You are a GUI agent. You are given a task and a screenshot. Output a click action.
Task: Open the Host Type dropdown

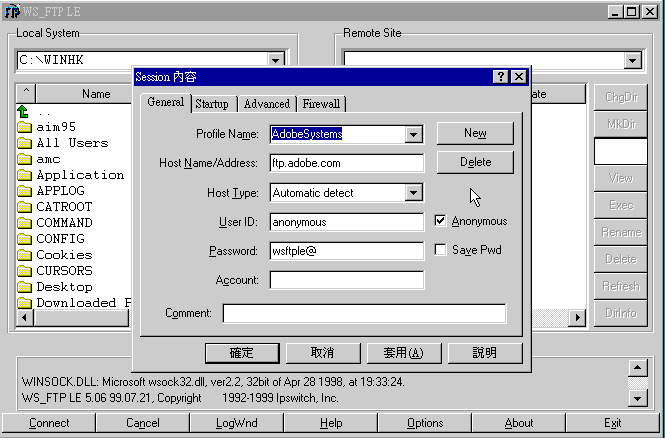[413, 193]
